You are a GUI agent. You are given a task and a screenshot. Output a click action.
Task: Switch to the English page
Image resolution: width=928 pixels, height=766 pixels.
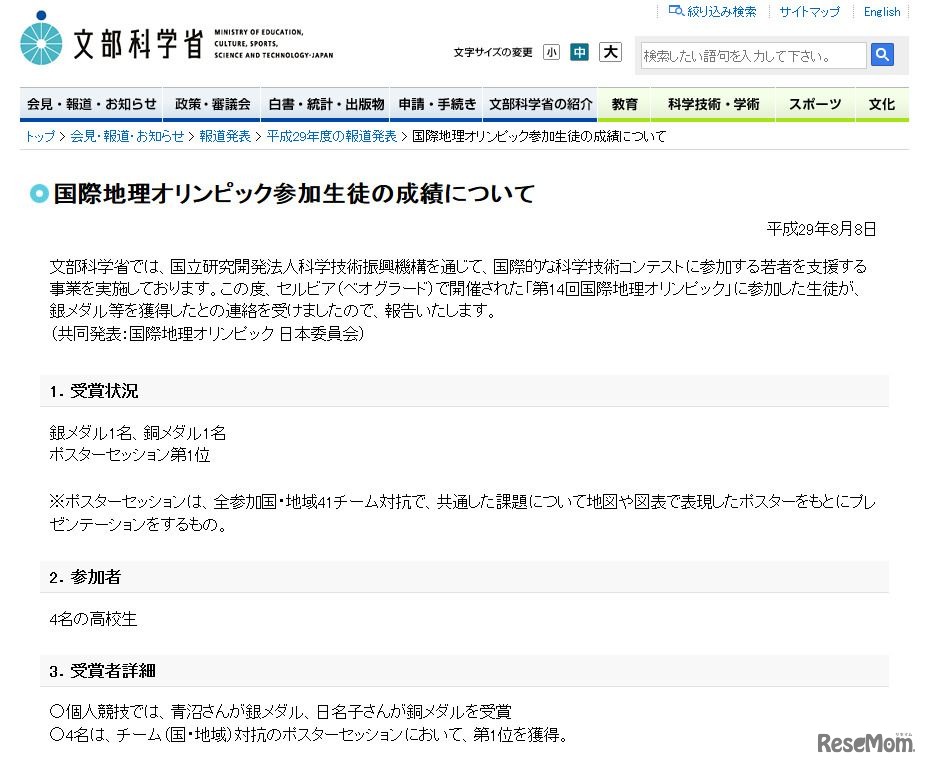tap(881, 11)
